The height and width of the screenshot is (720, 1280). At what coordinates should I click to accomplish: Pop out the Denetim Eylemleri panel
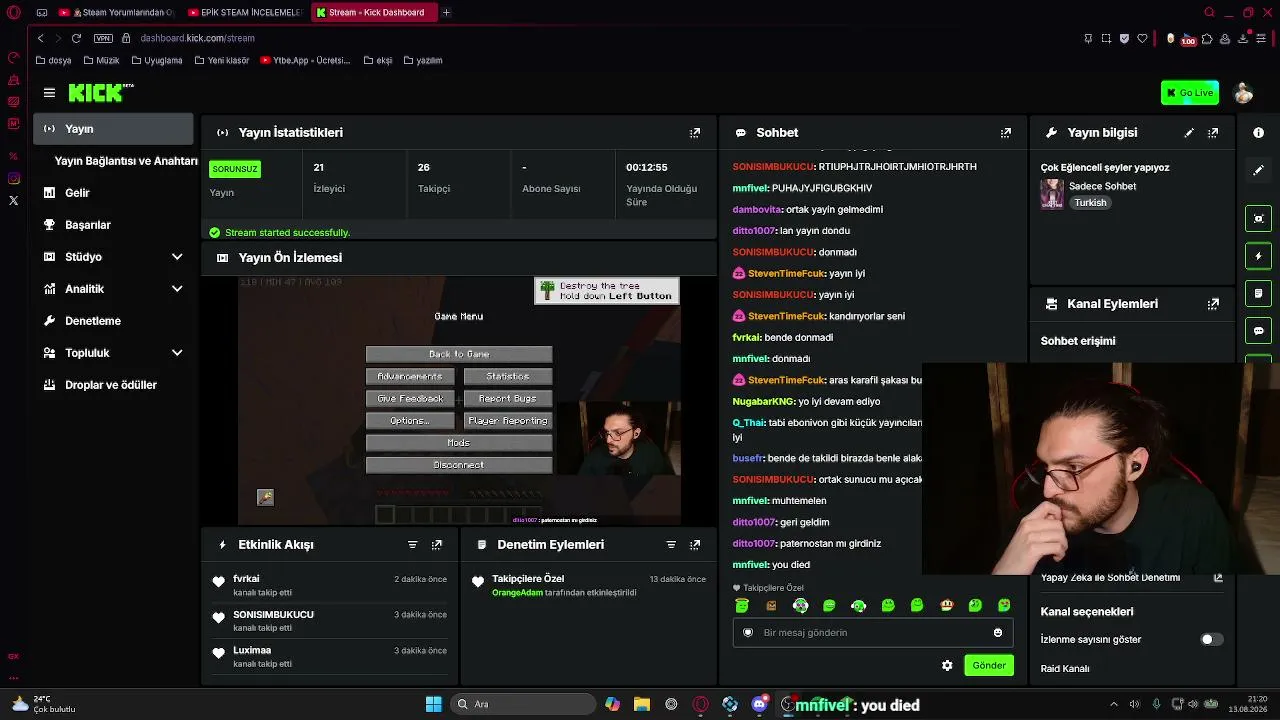(x=695, y=545)
